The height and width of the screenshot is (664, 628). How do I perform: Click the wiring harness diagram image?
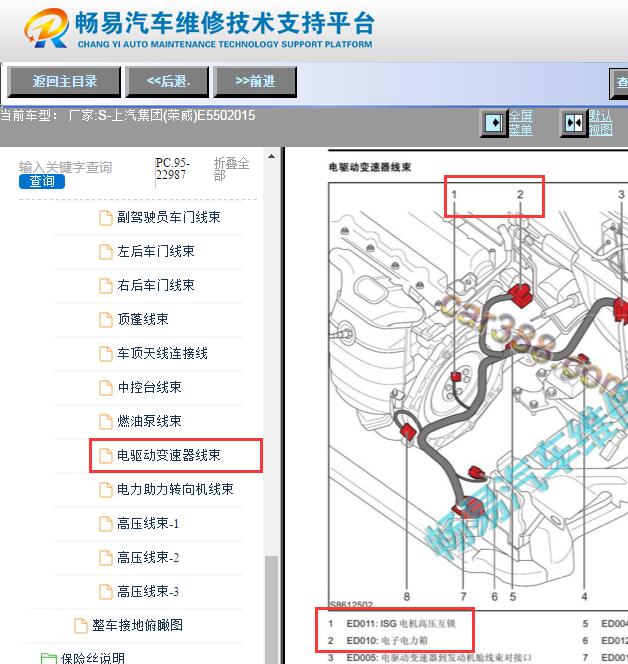(x=478, y=396)
